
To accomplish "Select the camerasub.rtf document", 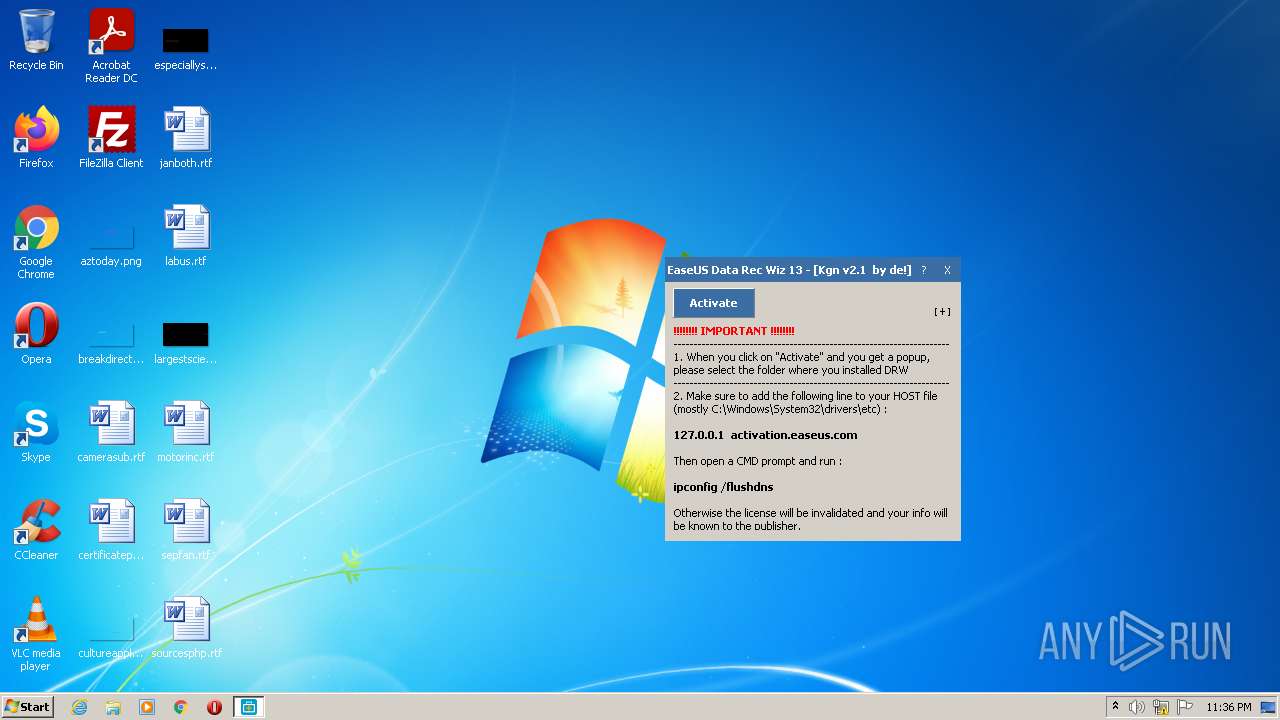I will pyautogui.click(x=111, y=431).
